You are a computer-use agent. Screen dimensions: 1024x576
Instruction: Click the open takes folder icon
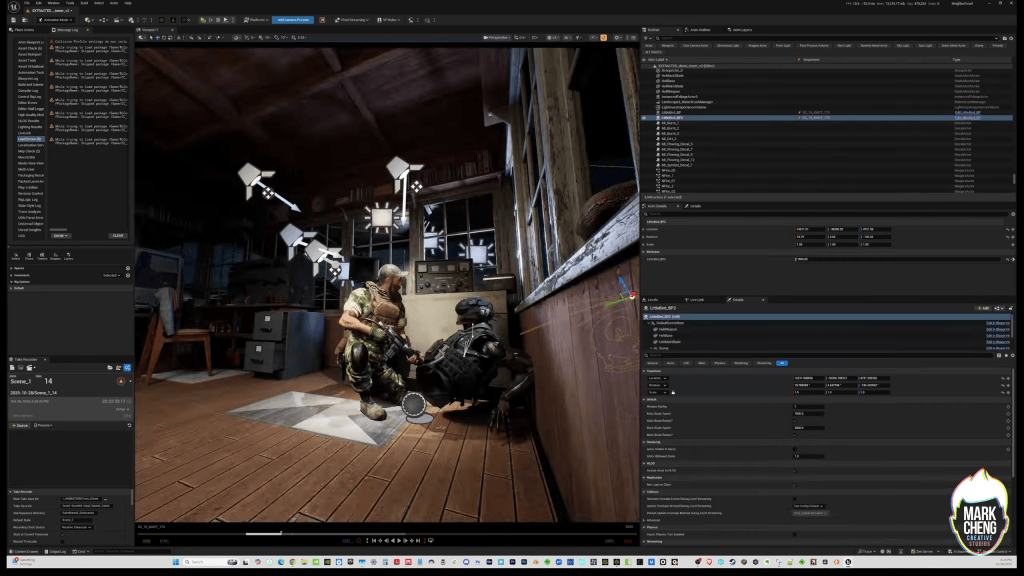coord(110,368)
